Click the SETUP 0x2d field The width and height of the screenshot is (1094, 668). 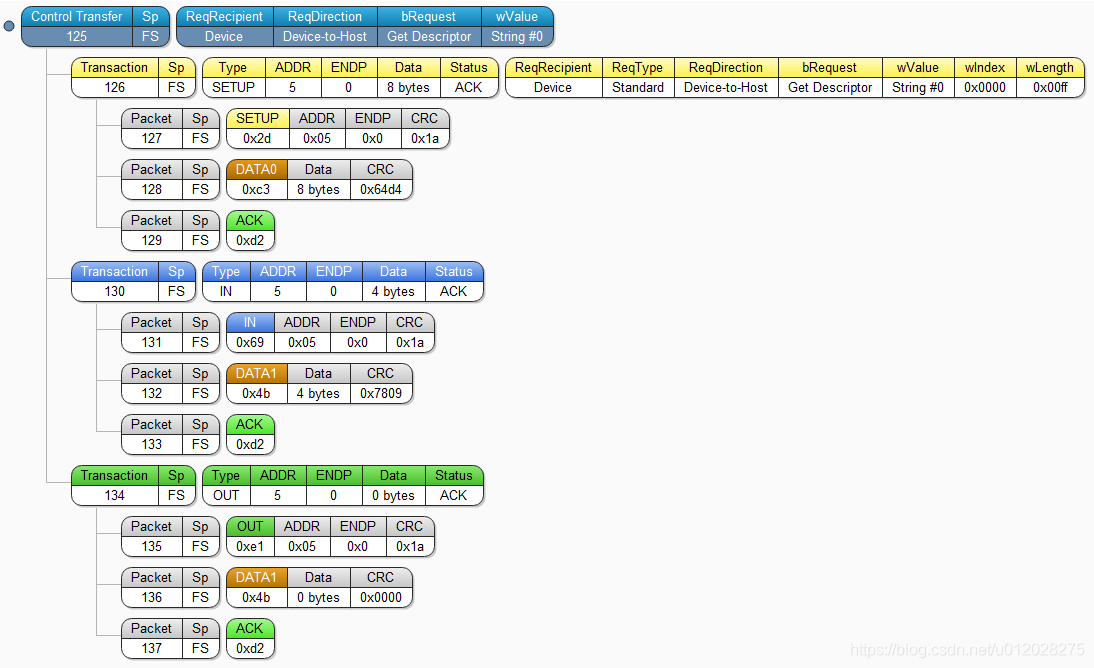[x=257, y=128]
